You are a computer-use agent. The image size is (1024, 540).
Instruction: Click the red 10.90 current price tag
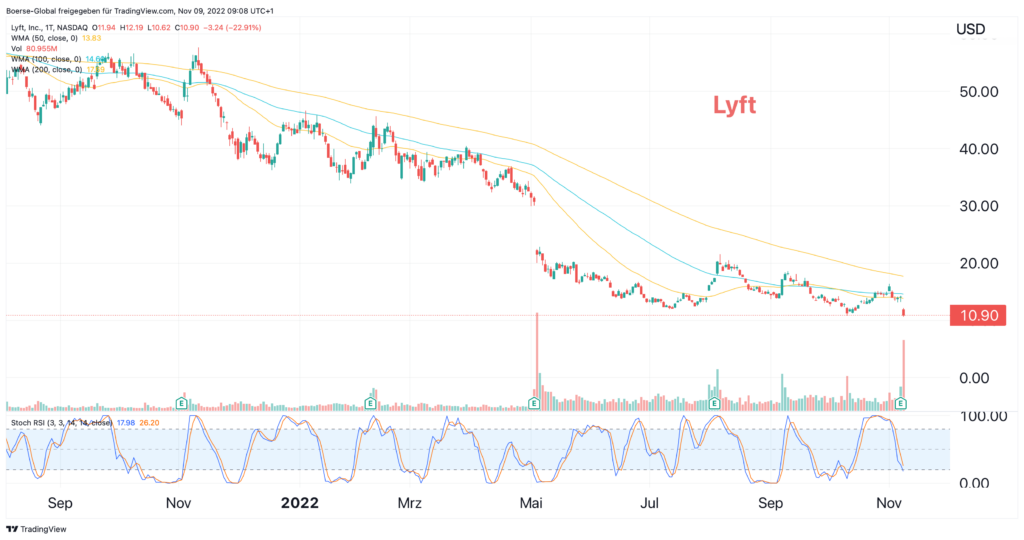pos(978,315)
